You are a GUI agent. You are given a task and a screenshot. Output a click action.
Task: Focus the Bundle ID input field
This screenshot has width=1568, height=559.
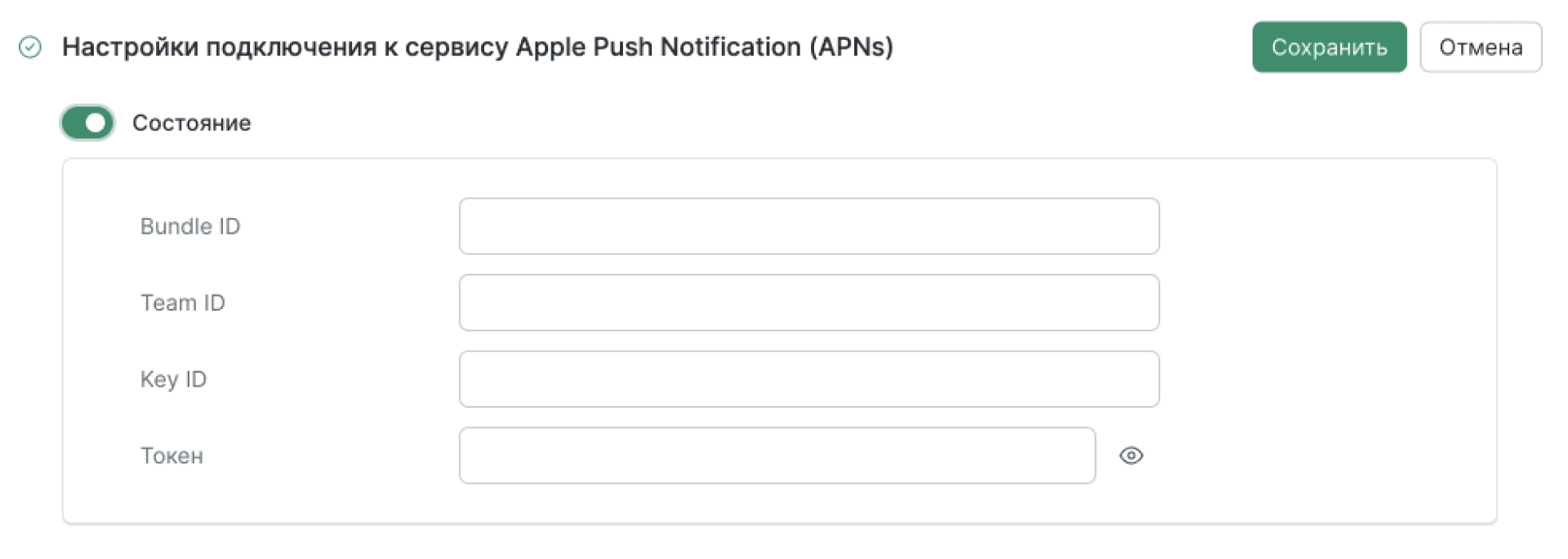[808, 226]
